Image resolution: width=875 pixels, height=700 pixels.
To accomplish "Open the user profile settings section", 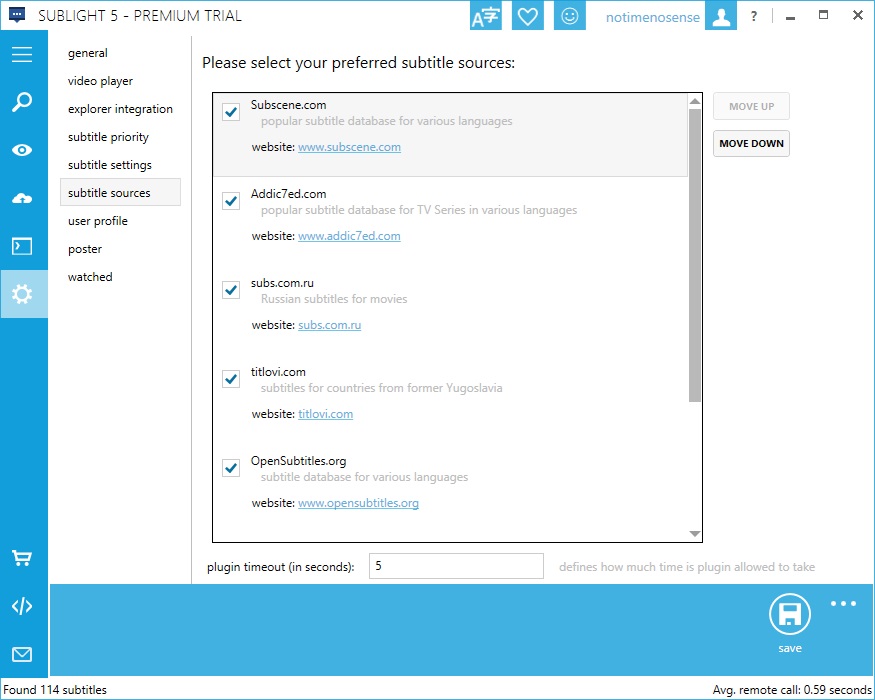I will tap(98, 221).
